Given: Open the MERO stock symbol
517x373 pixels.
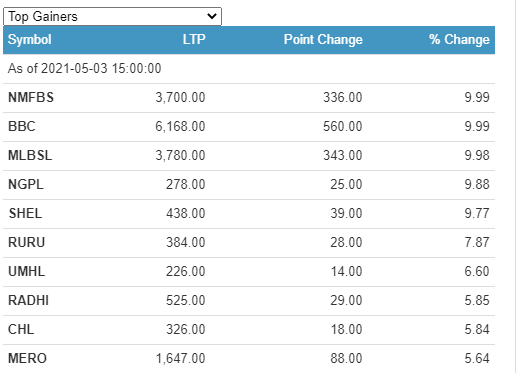Looking at the screenshot, I should click(x=27, y=359).
